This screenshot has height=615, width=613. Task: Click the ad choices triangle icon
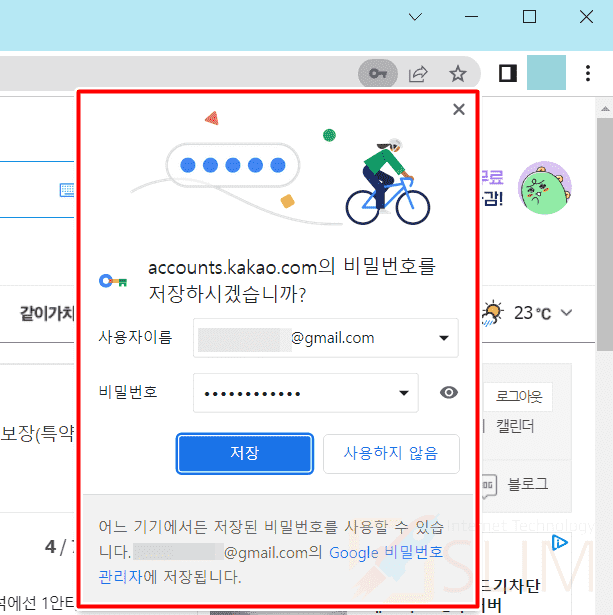pyautogui.click(x=560, y=542)
